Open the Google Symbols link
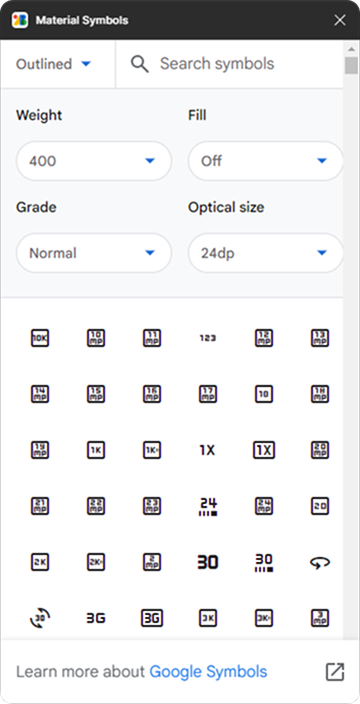 click(x=208, y=672)
